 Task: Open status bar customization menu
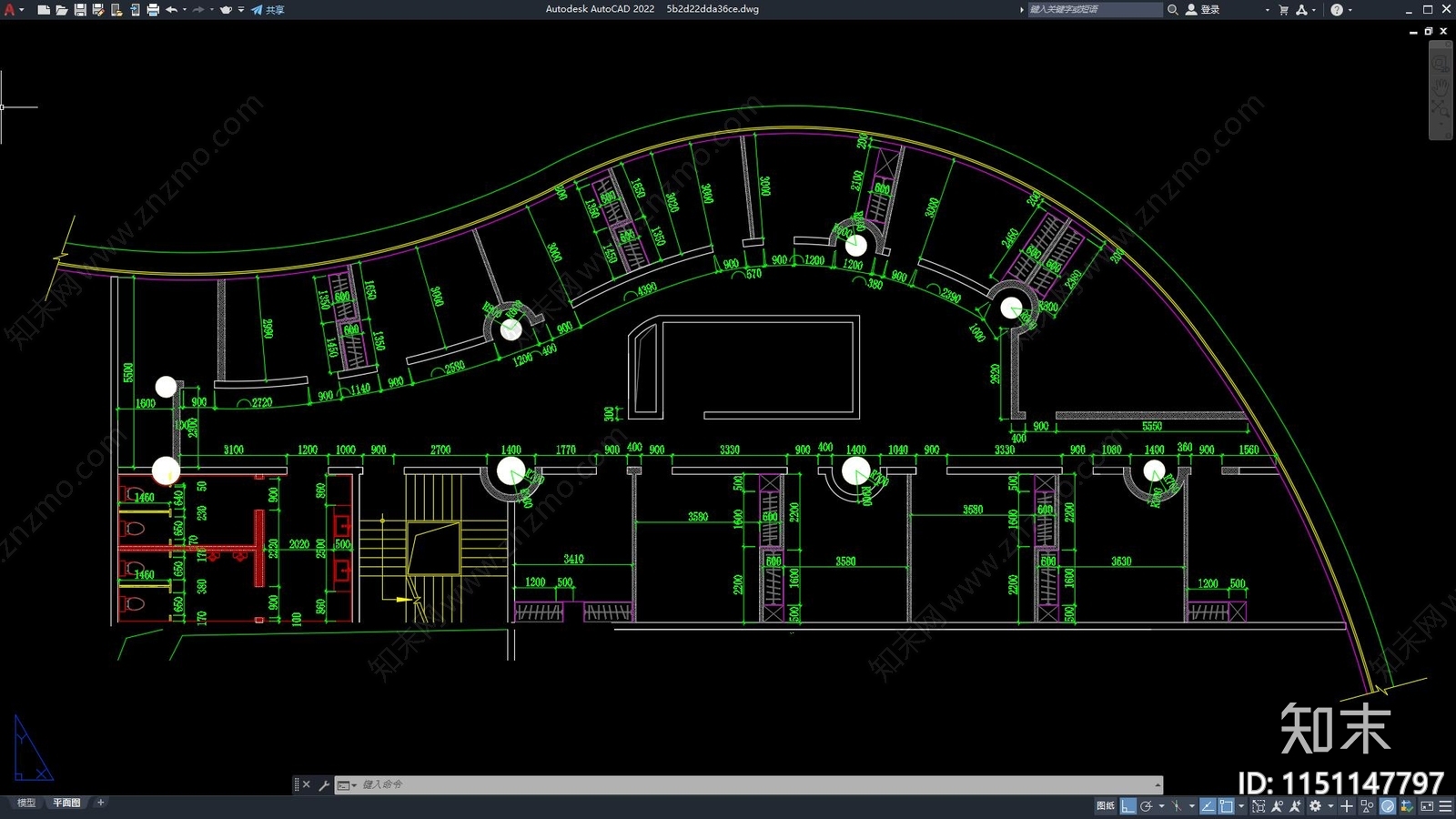point(1445,806)
